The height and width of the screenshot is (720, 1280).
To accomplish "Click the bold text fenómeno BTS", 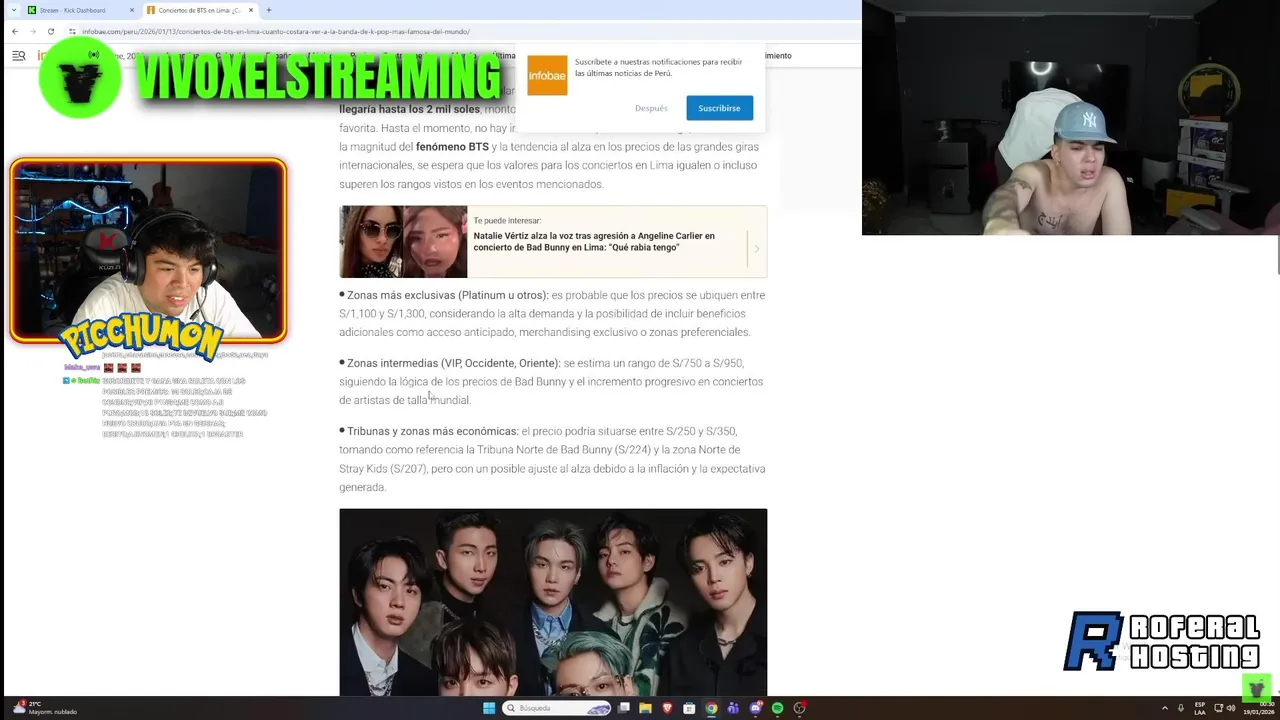I will tap(452, 147).
